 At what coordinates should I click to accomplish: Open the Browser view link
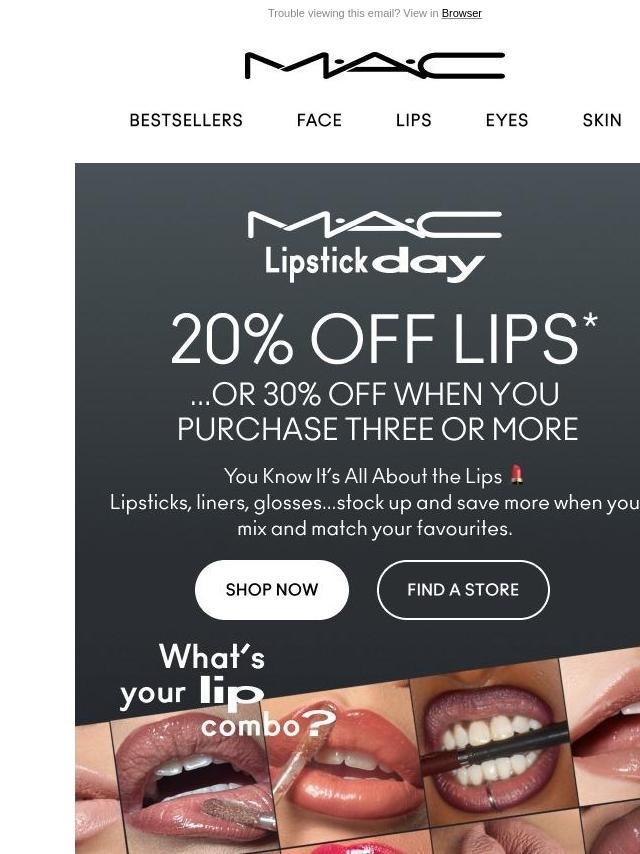[461, 13]
